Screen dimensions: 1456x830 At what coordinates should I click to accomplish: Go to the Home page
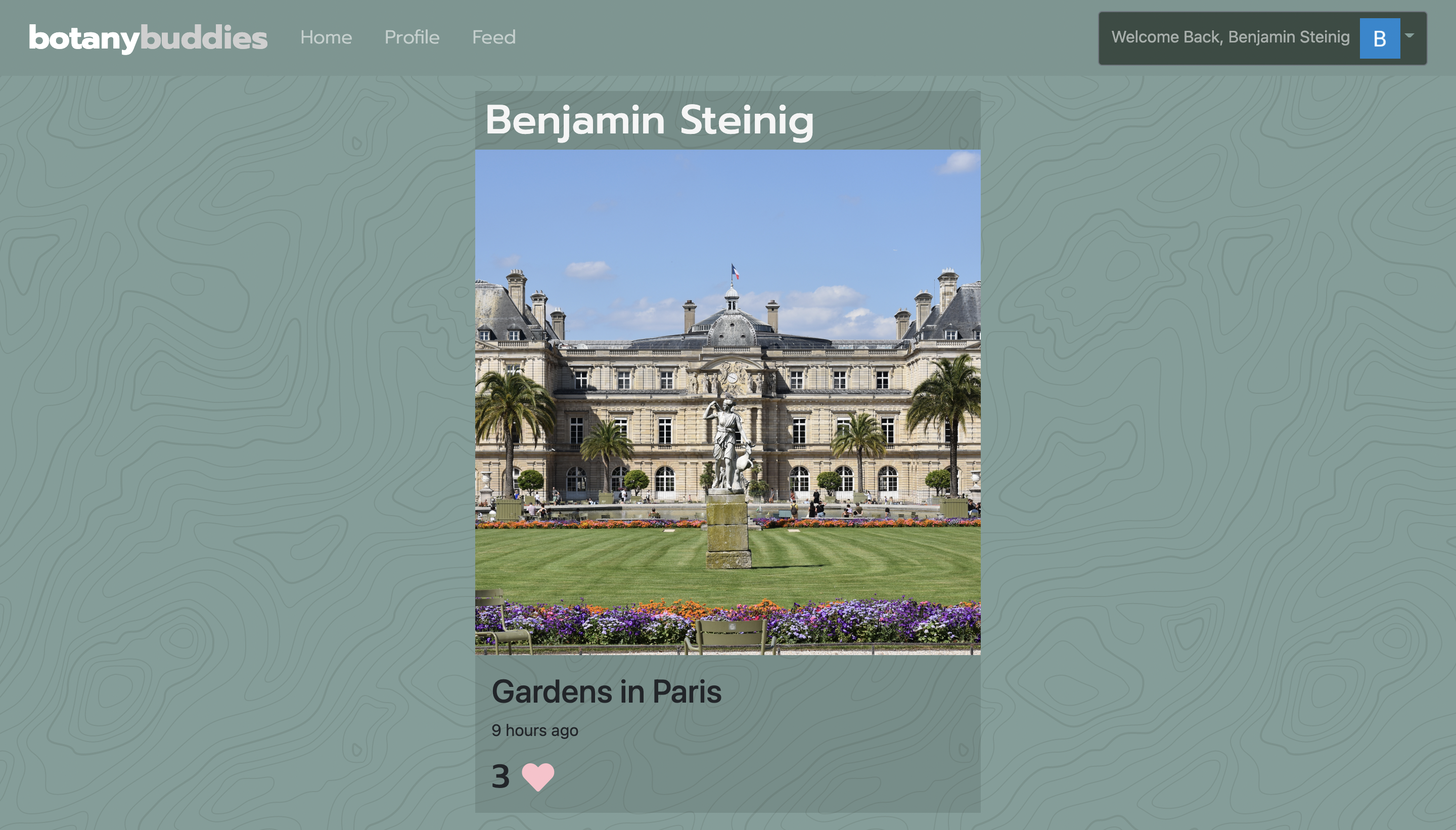click(x=326, y=37)
